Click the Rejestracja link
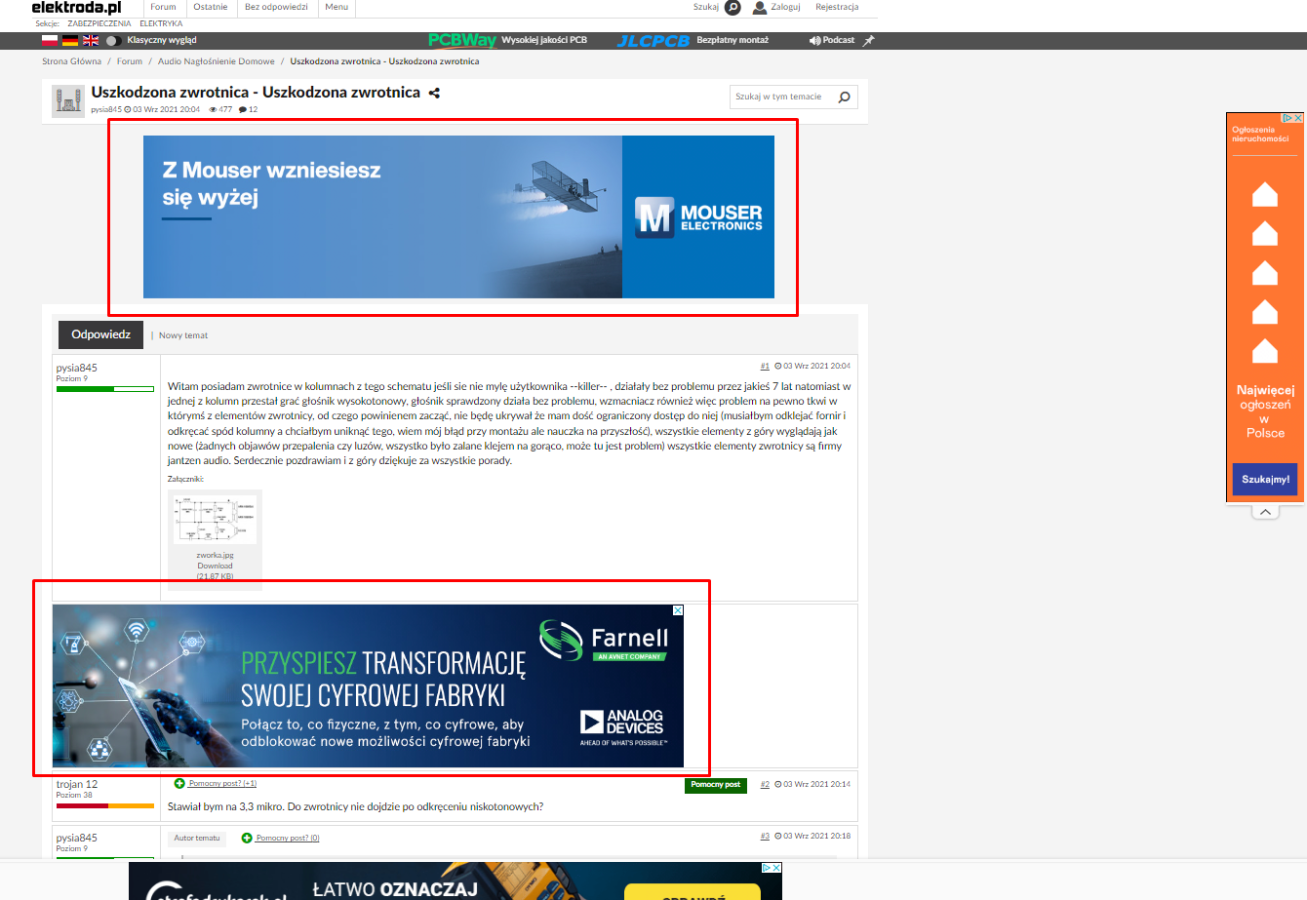Screen dimensions: 1307x900 [837, 7]
